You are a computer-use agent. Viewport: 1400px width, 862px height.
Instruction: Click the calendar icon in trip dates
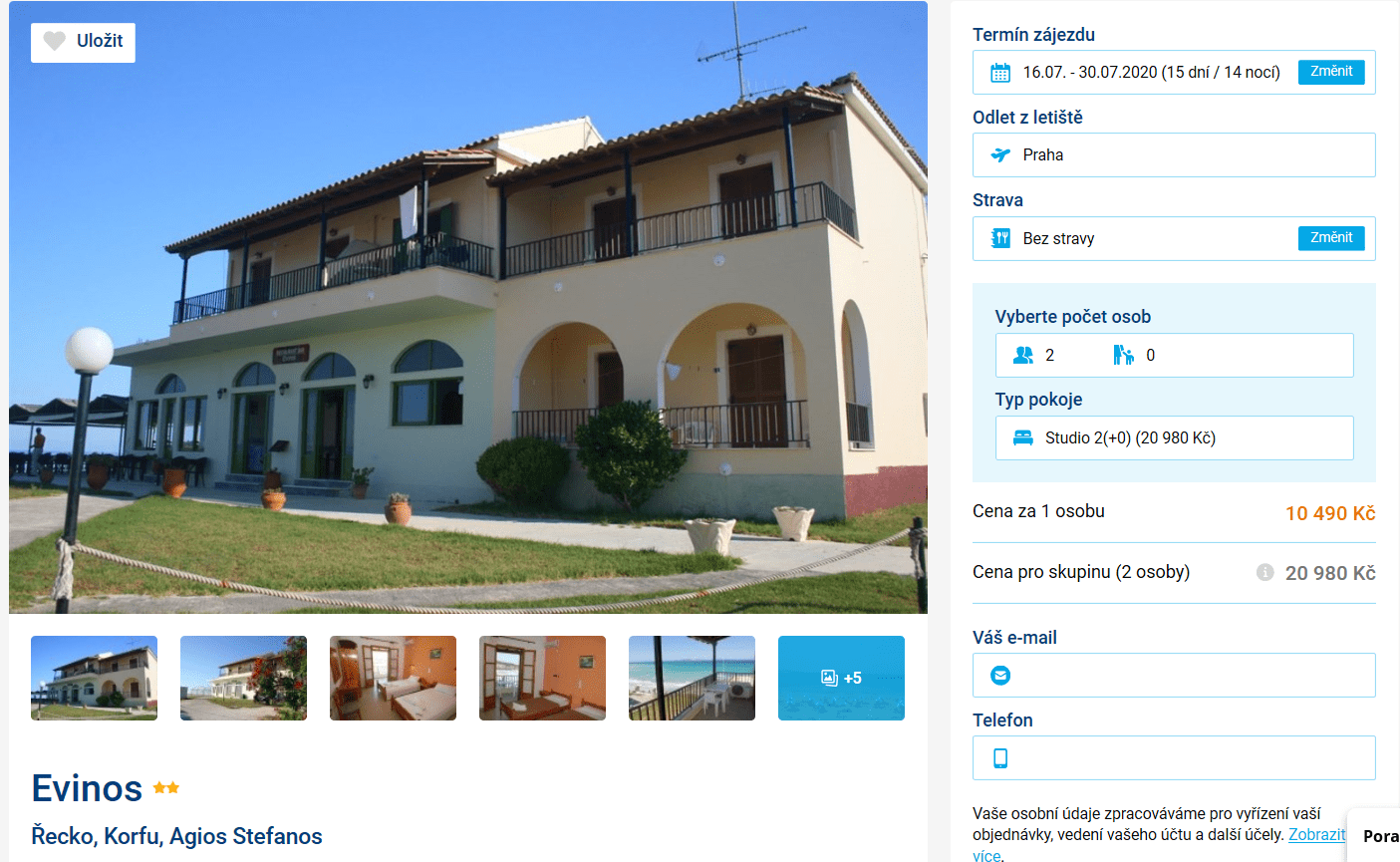[1000, 72]
